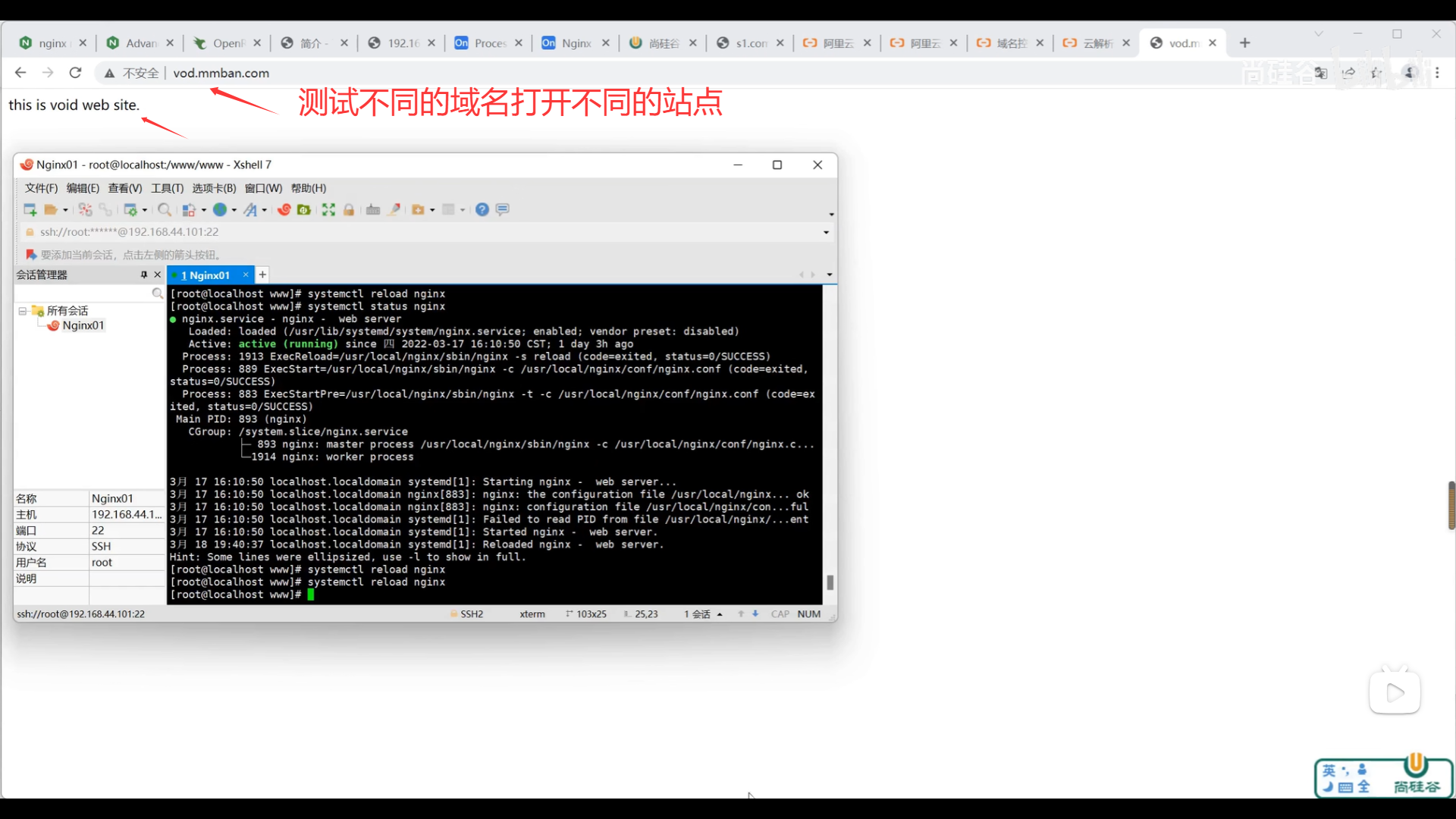Click the green Xftp icon in toolbar
This screenshot has width=1456, height=819.
pyautogui.click(x=304, y=209)
